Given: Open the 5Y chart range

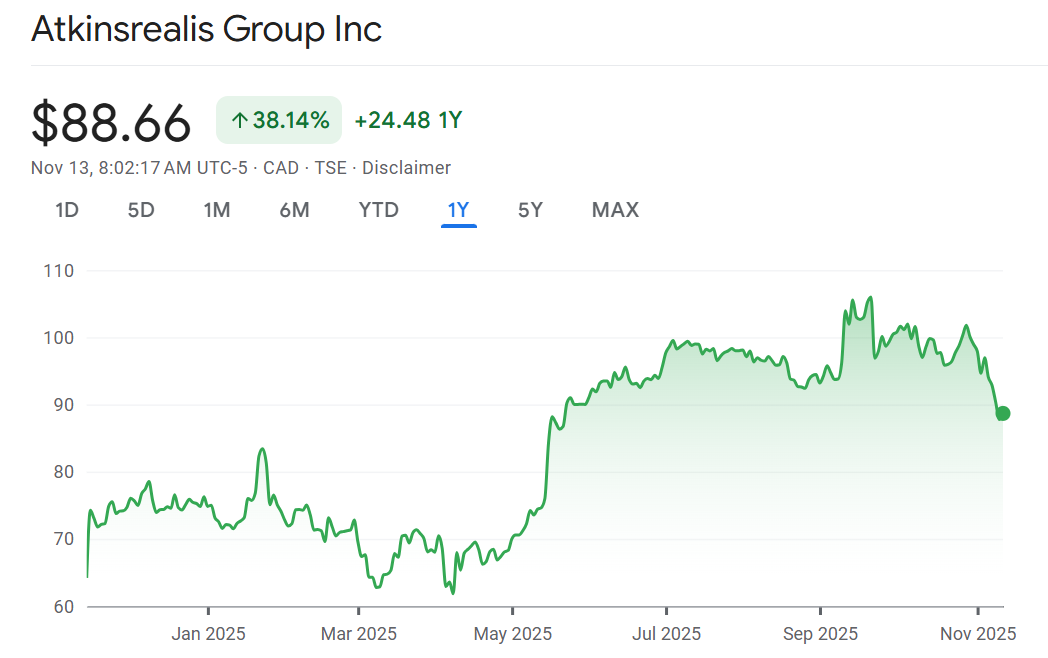Looking at the screenshot, I should (530, 210).
